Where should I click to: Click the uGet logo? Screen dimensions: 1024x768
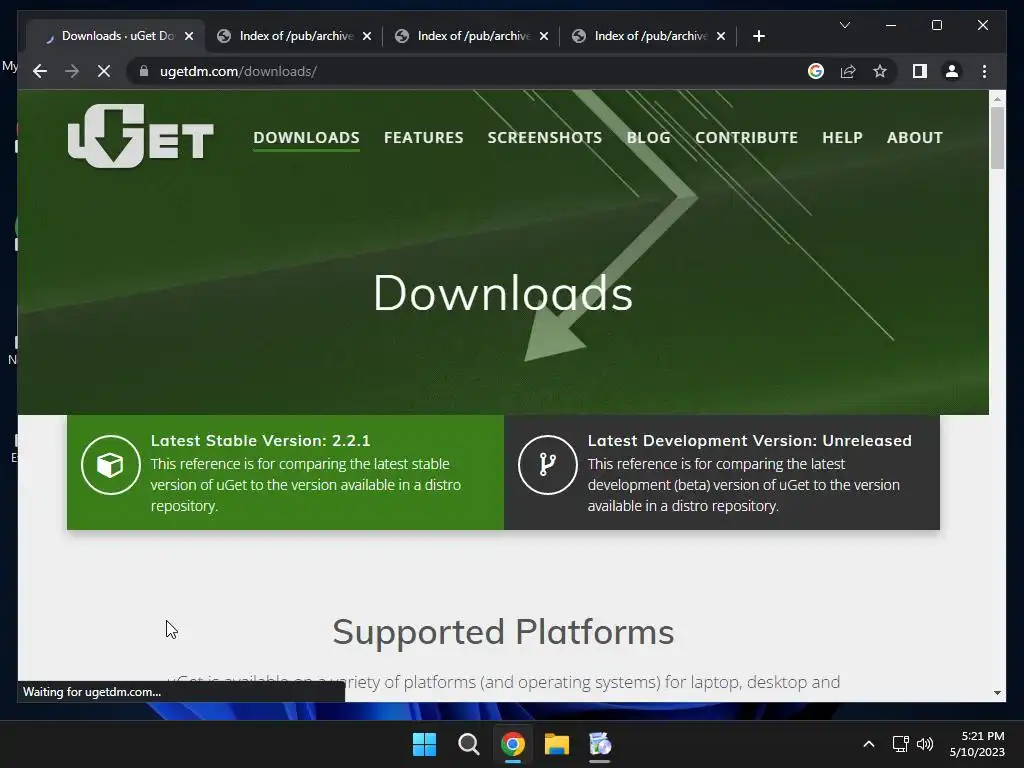point(140,136)
